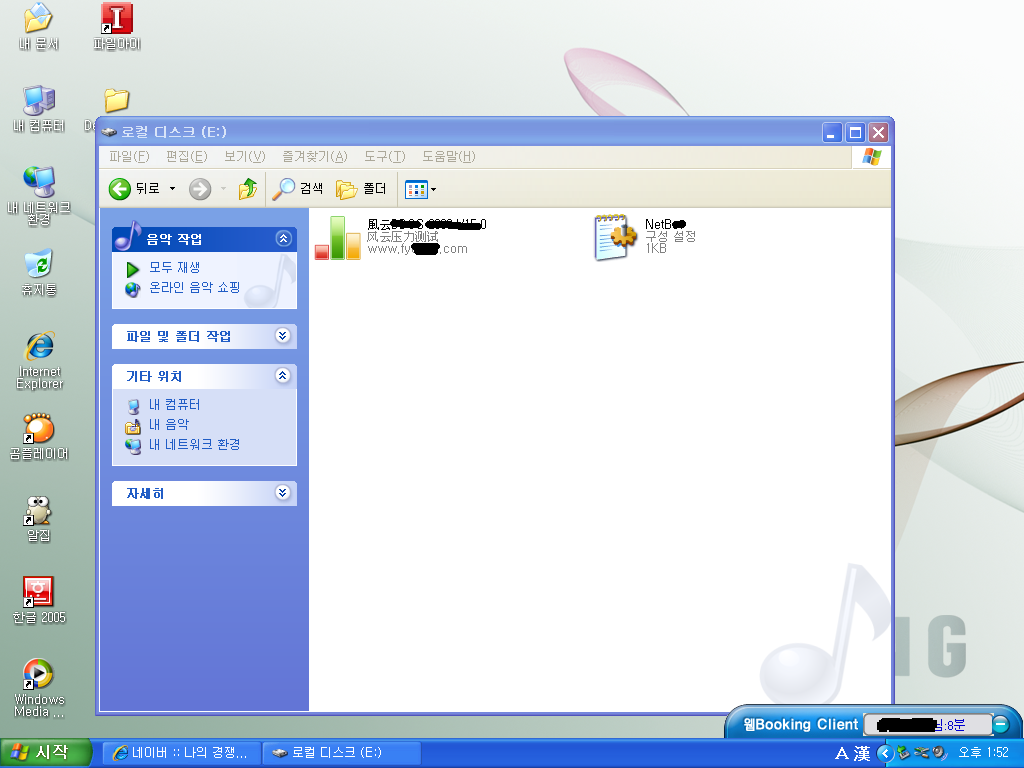Open the Search (검색) toolbar tool
Screen dimensions: 1024x768
(300, 188)
